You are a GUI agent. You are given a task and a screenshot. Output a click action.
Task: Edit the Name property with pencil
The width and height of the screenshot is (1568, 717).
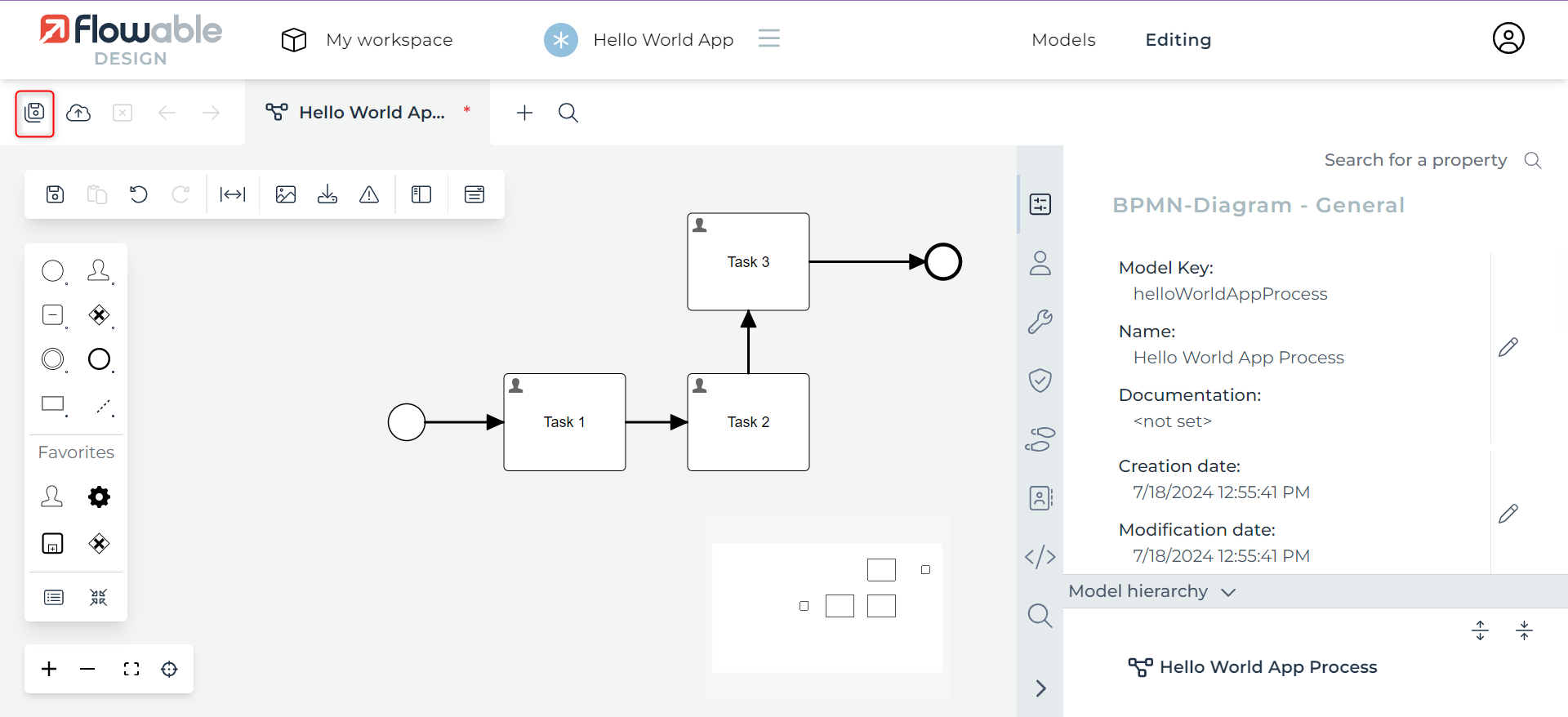point(1508,347)
